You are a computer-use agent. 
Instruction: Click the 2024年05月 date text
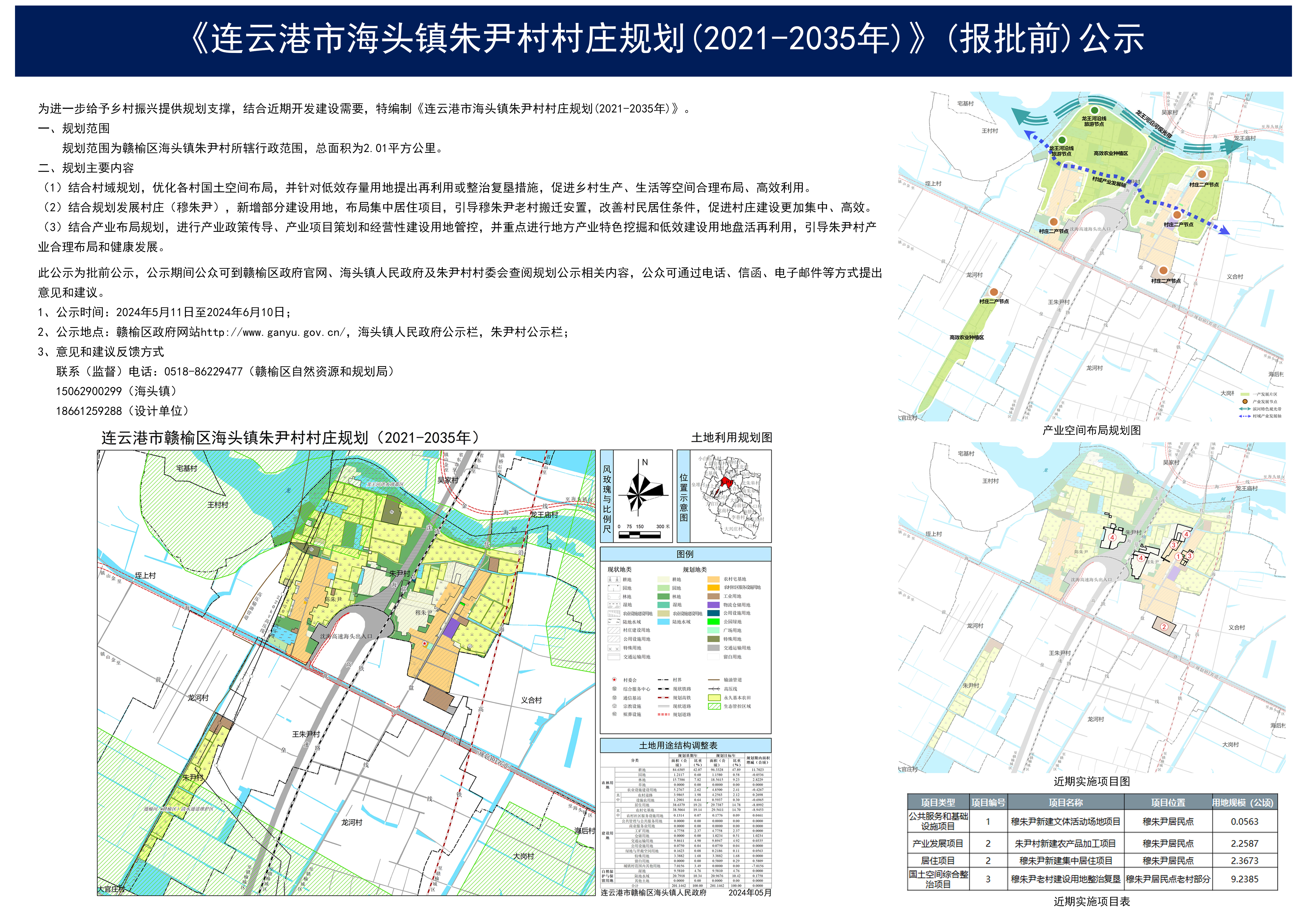750,893
